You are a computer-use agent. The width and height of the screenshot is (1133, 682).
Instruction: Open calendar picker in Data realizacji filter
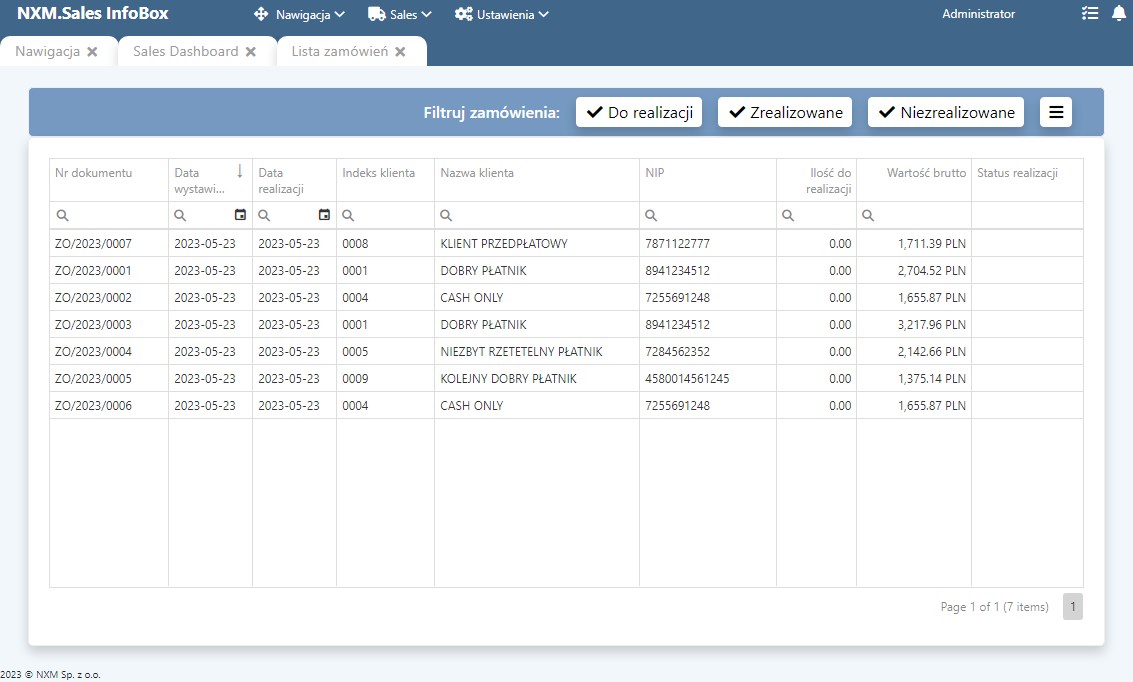[324, 215]
